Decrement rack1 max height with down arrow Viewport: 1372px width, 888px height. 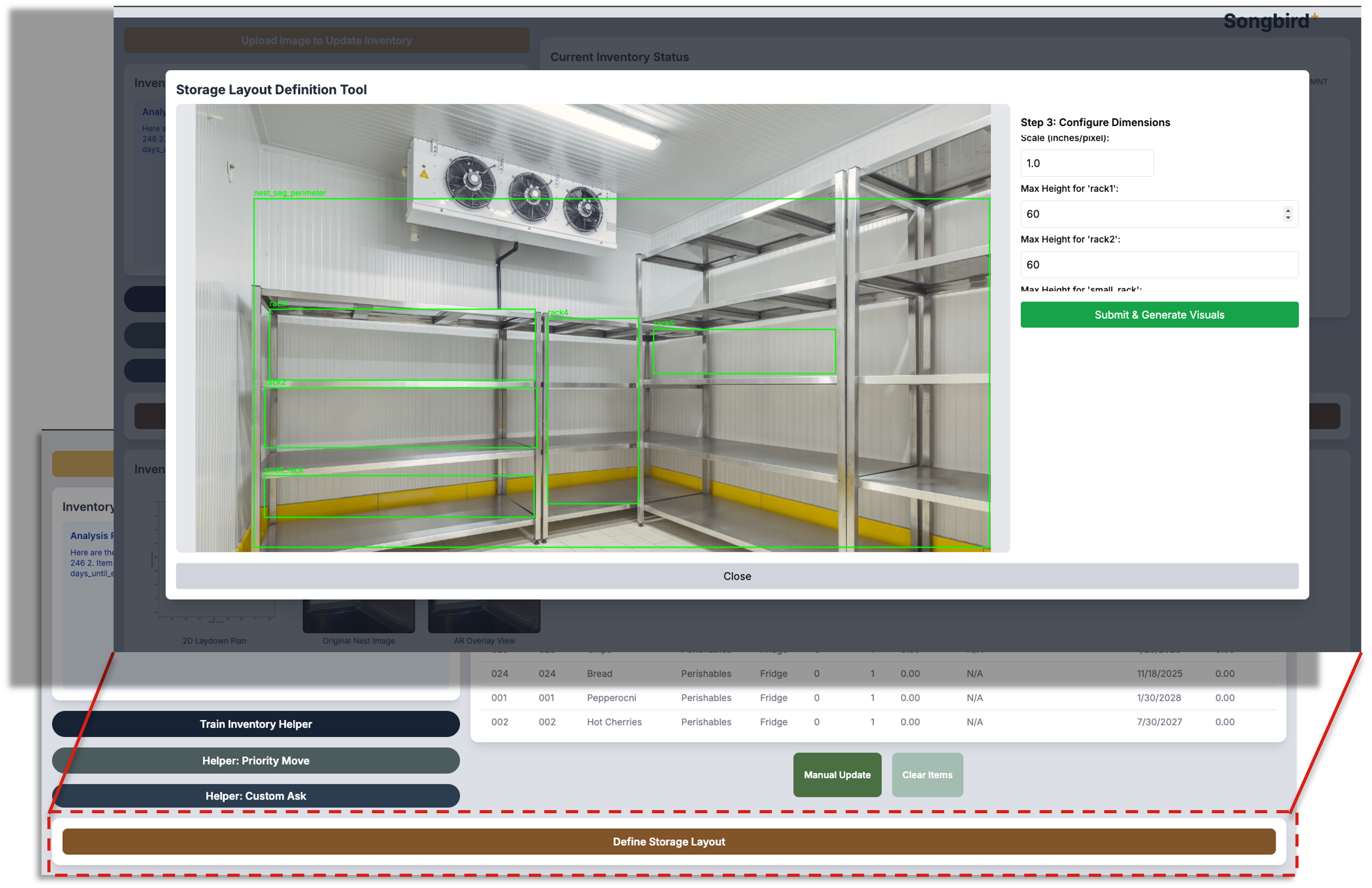[1288, 218]
